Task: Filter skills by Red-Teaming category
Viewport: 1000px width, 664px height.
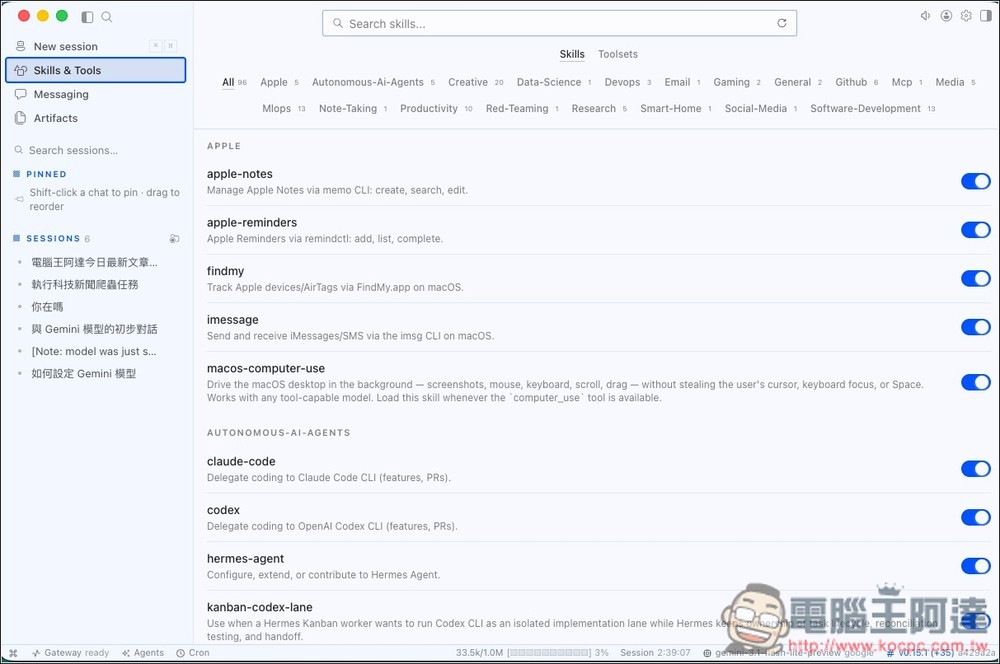Action: tap(522, 108)
